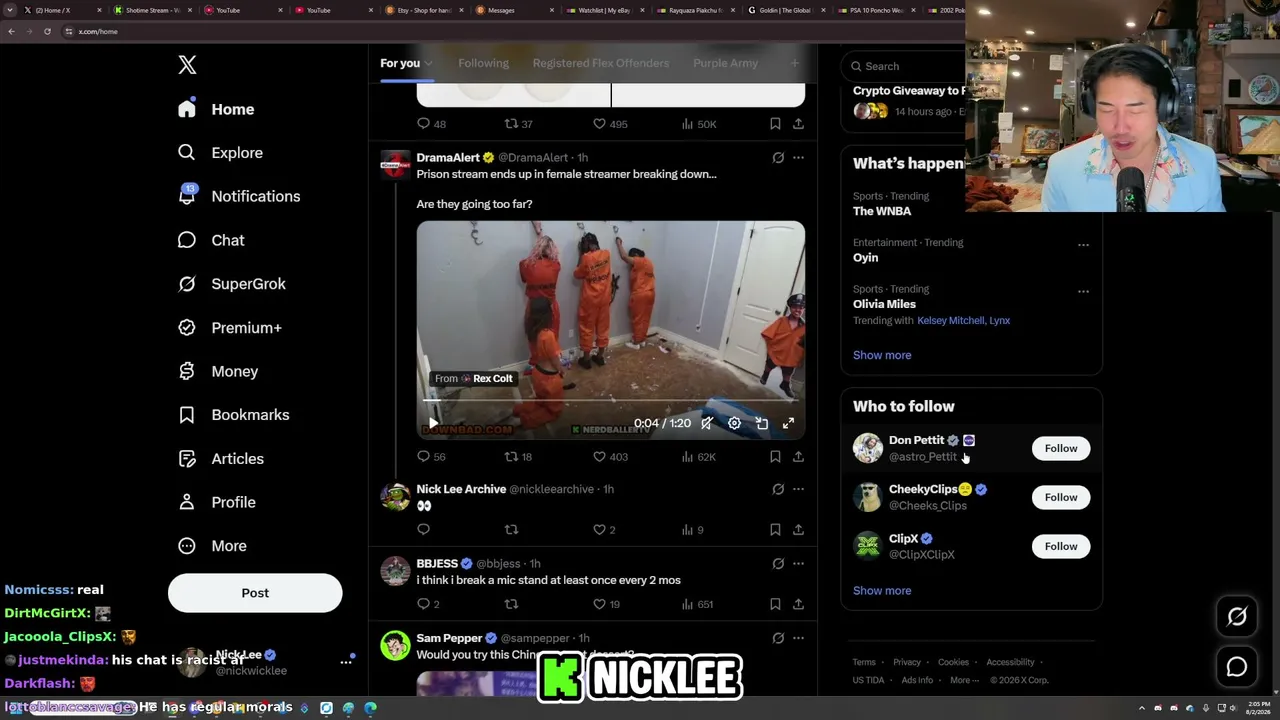Switch to the Etsy browser tab
Viewport: 1280px width, 720px height.
tap(425, 10)
